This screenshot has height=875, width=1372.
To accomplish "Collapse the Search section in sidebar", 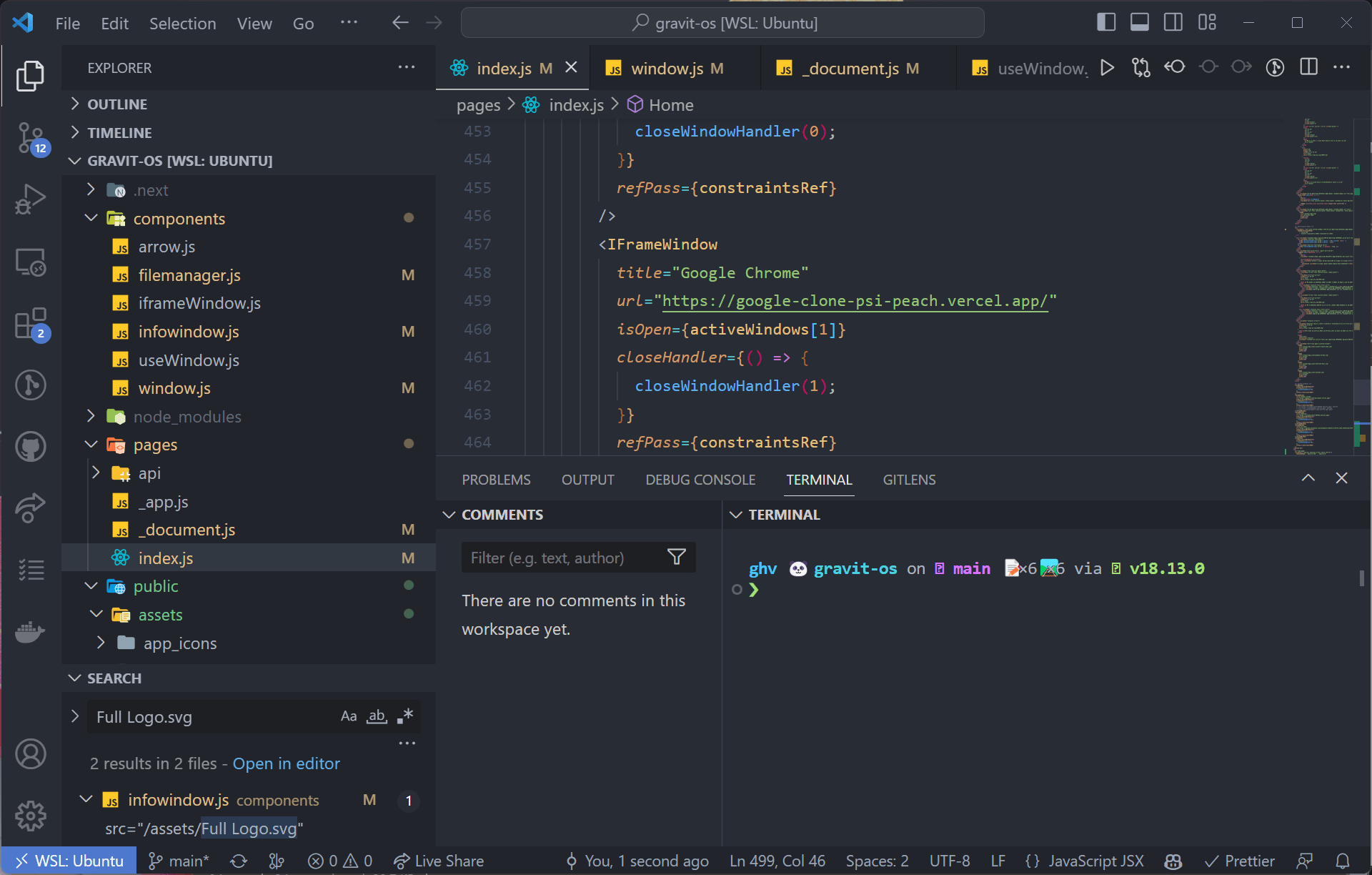I will [x=75, y=678].
